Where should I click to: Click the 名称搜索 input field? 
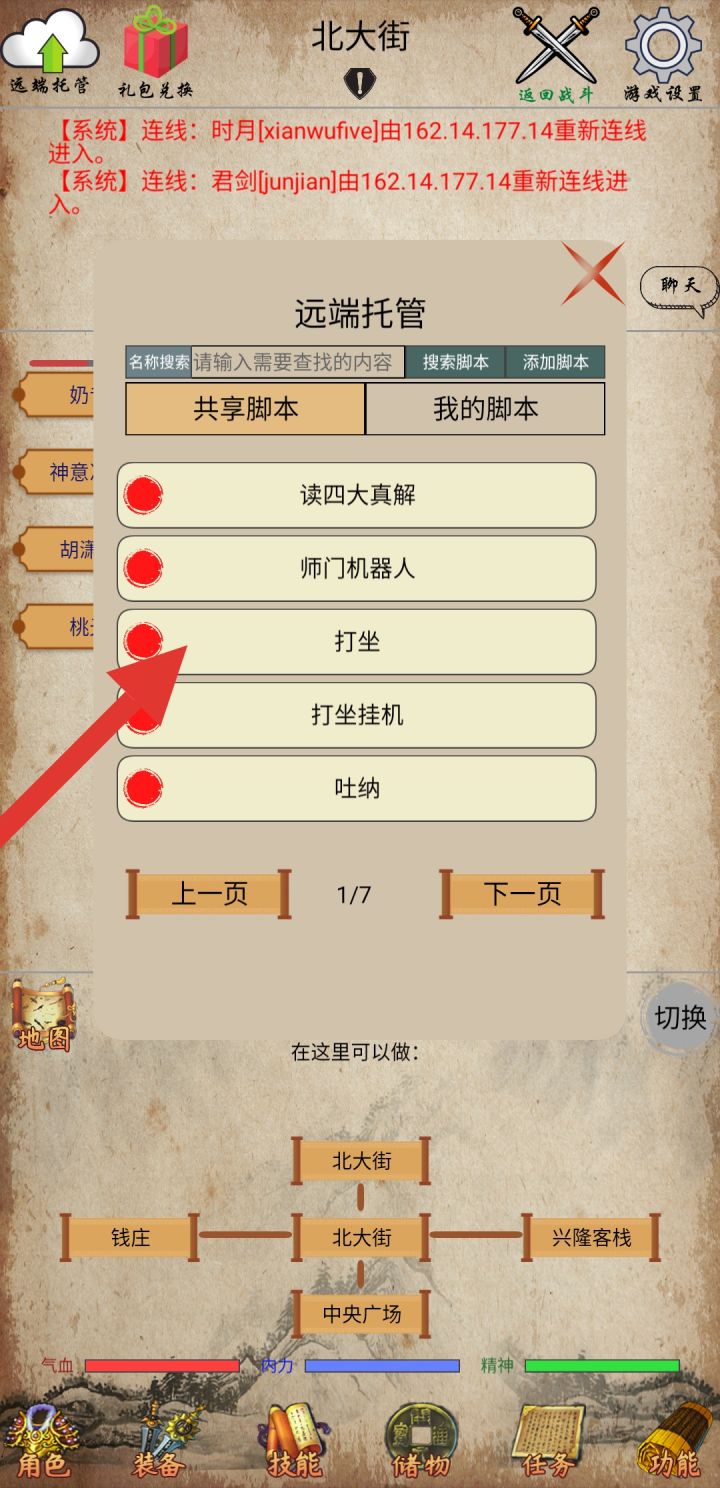298,362
